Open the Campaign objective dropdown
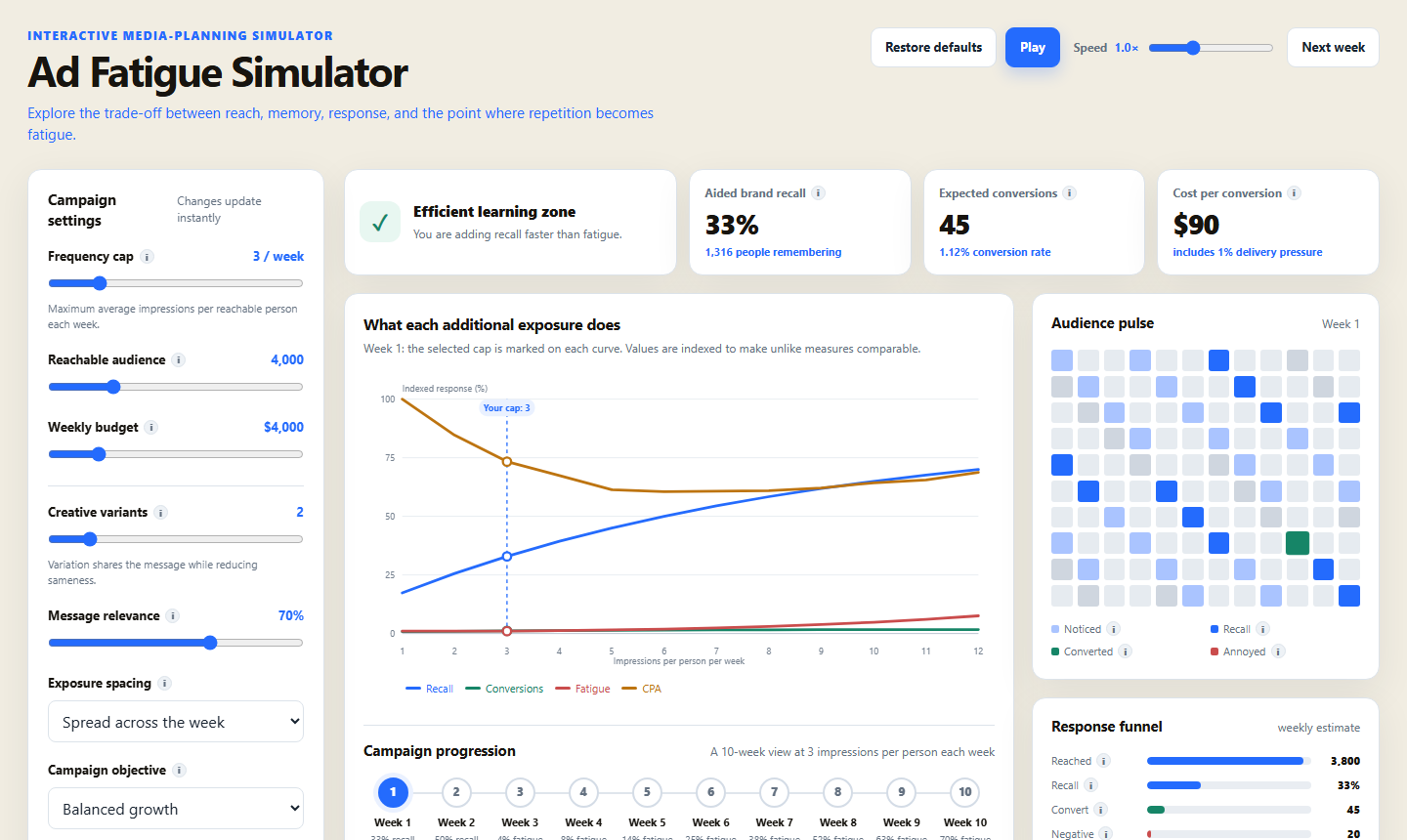The width and height of the screenshot is (1407, 840). (x=176, y=809)
